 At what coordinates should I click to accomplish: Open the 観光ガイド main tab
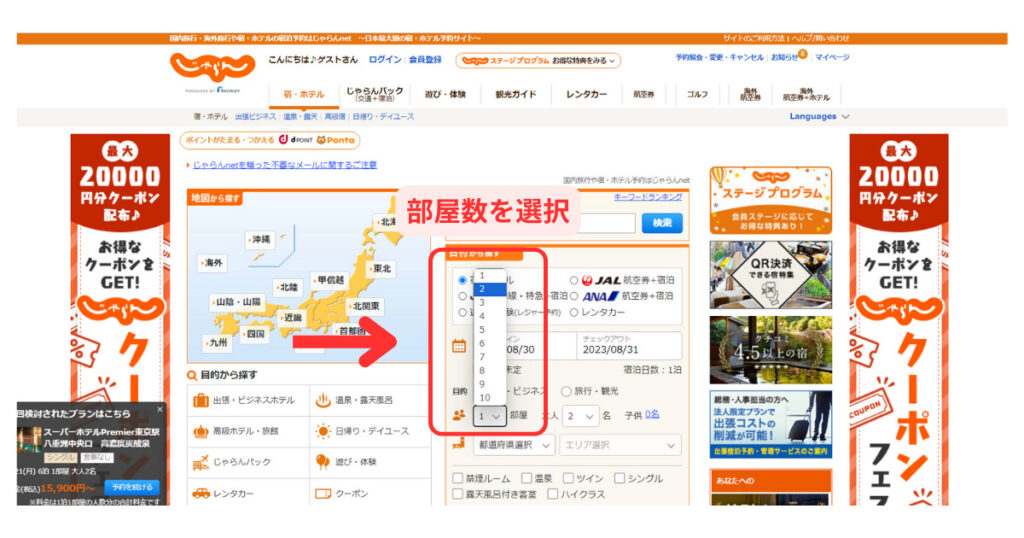pos(516,95)
